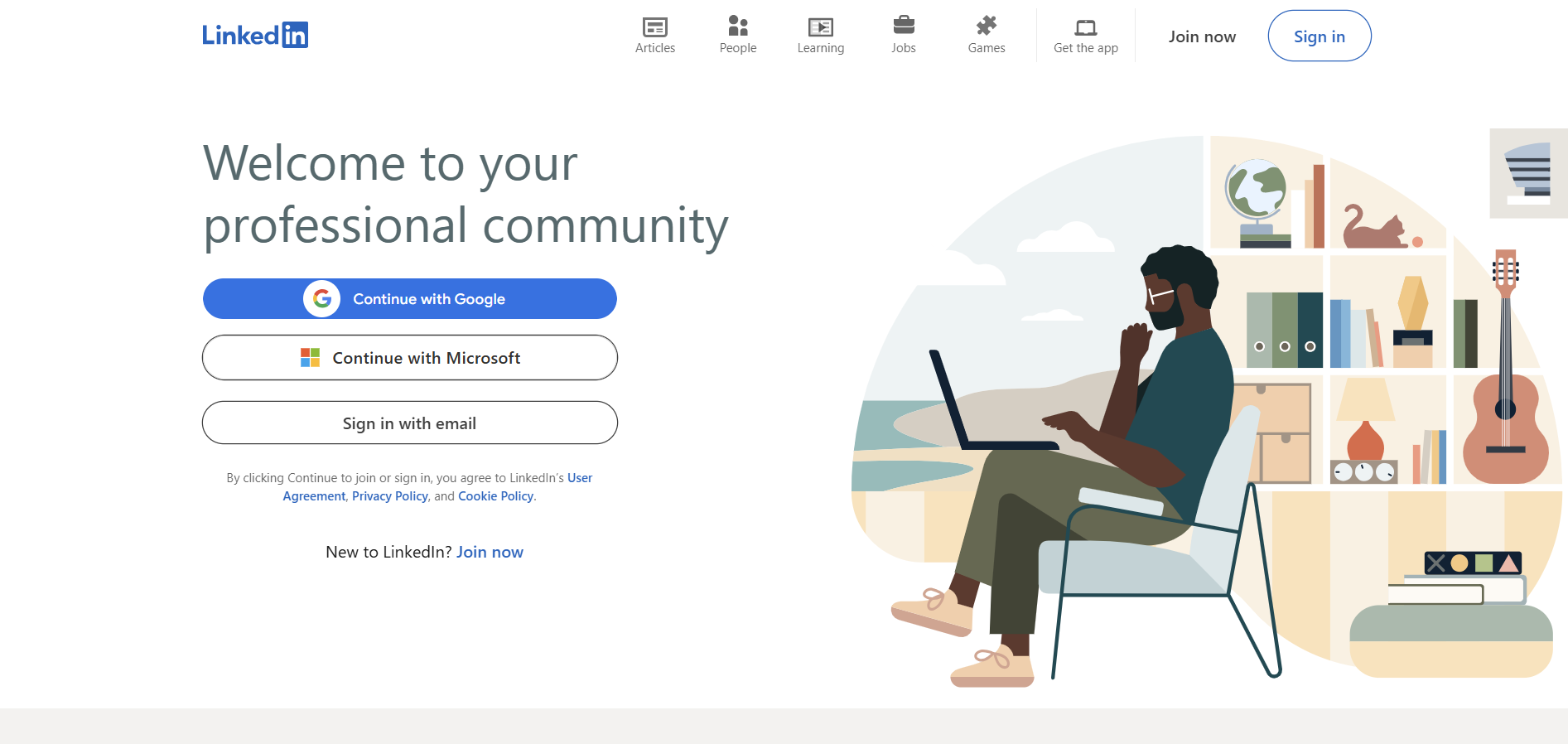
Task: Click the Microsoft four-square logo
Action: [x=310, y=358]
